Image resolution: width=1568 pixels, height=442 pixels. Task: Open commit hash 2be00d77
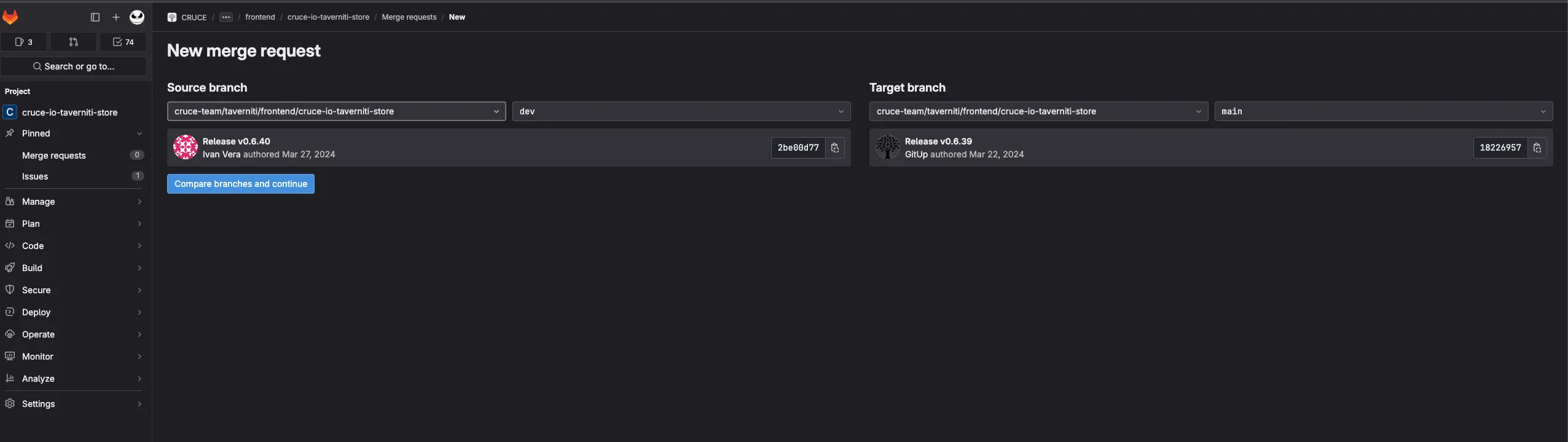798,148
